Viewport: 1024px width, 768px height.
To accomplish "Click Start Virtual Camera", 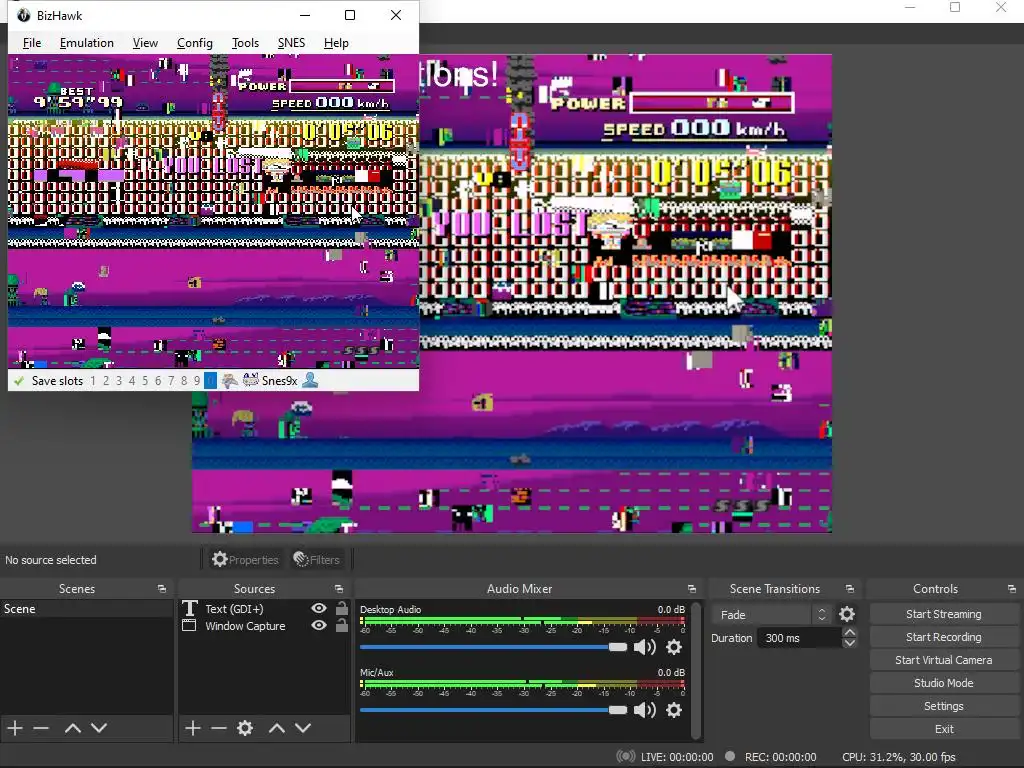I will tap(944, 660).
